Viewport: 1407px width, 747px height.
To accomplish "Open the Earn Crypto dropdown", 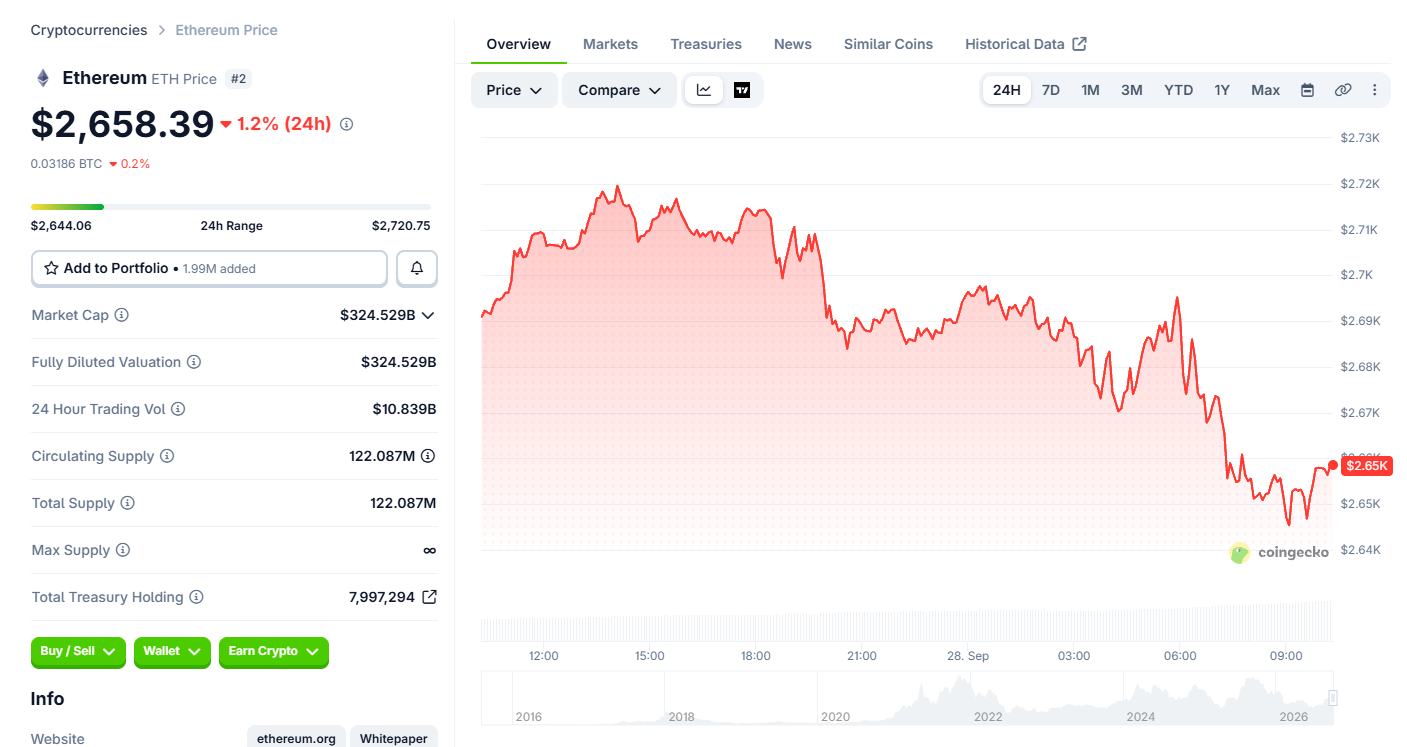I will click(274, 651).
